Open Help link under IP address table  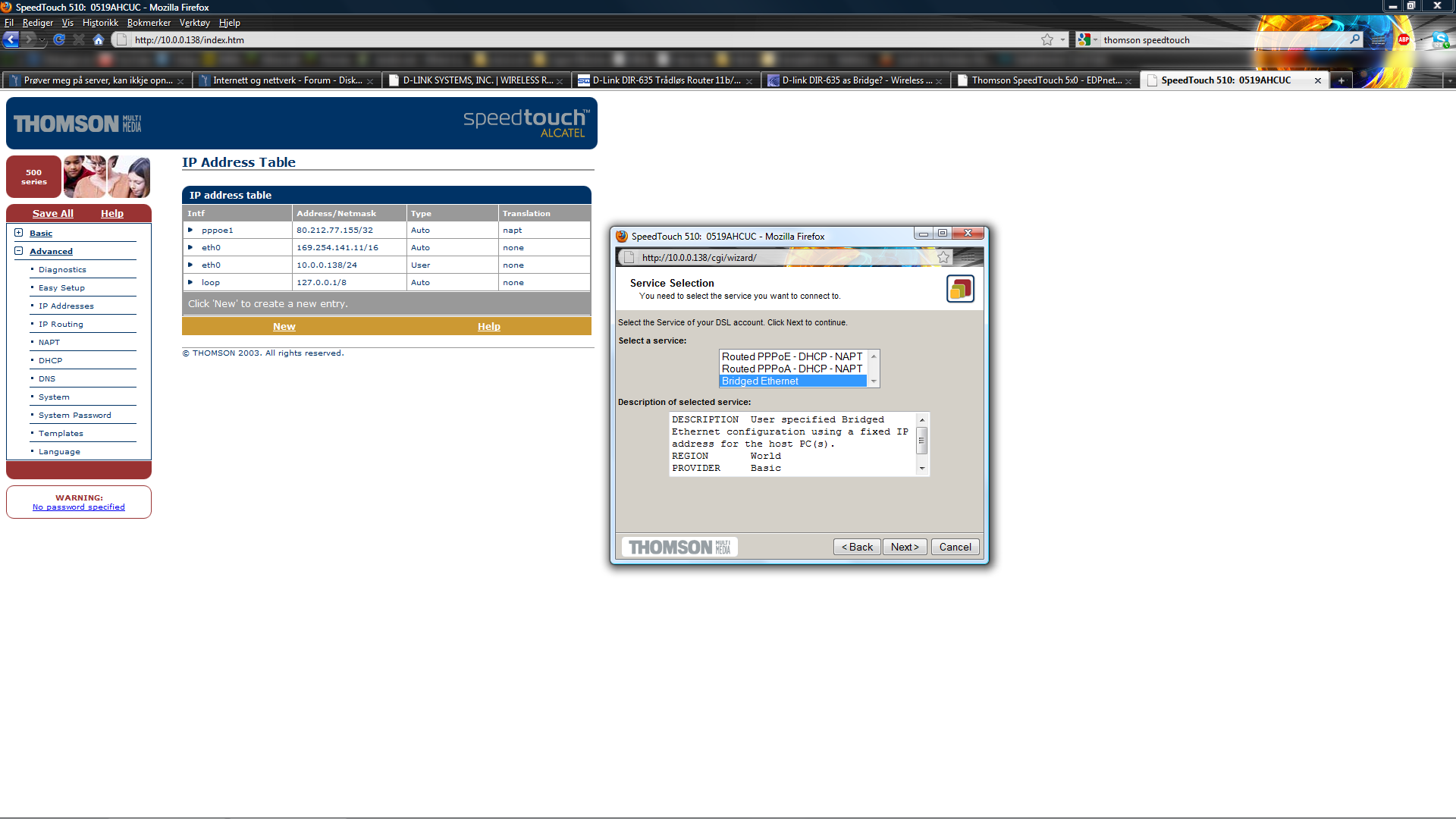489,326
